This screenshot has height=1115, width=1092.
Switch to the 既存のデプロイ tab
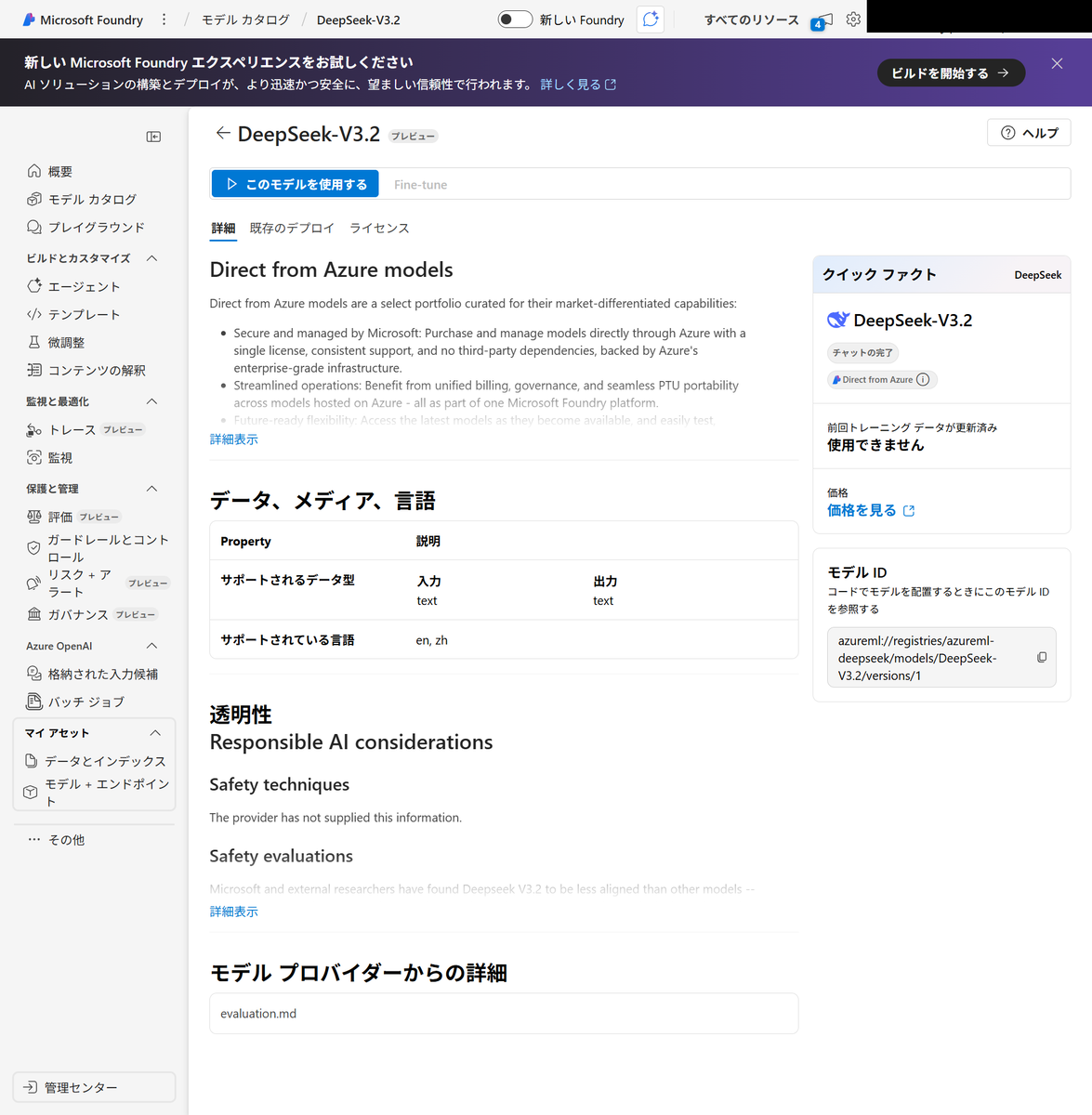pyautogui.click(x=292, y=228)
